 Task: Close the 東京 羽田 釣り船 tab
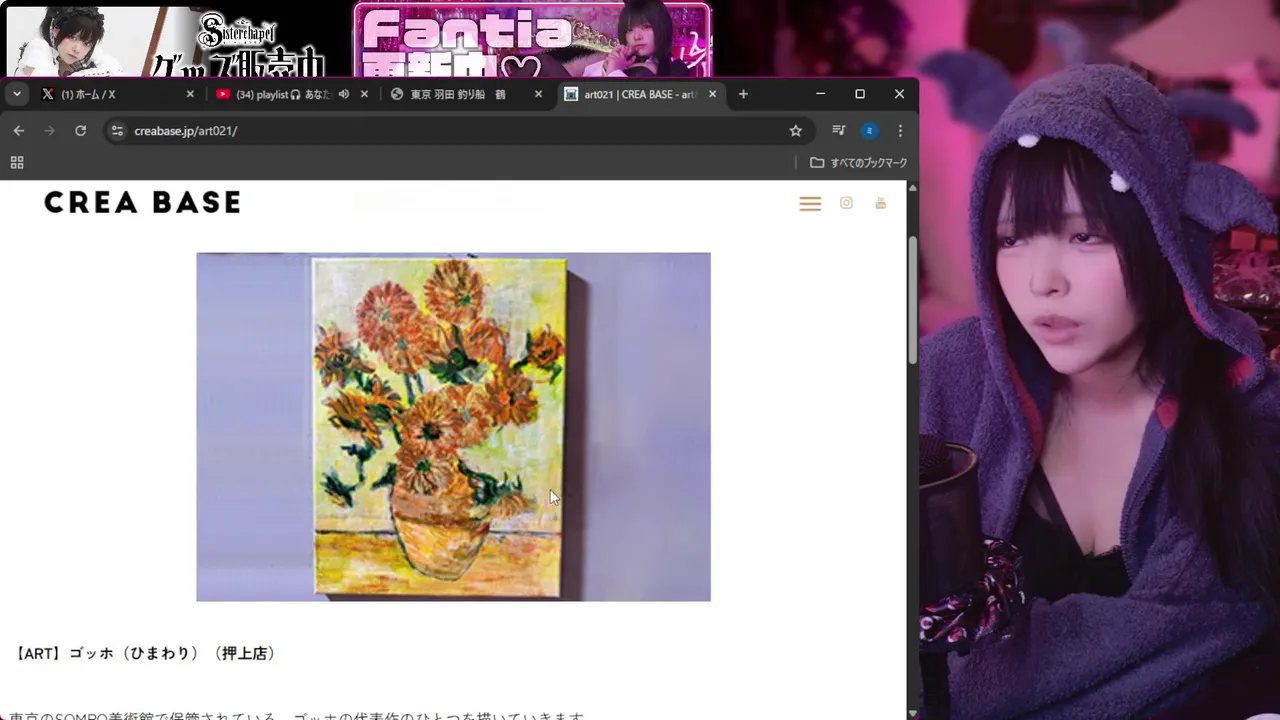pos(538,94)
